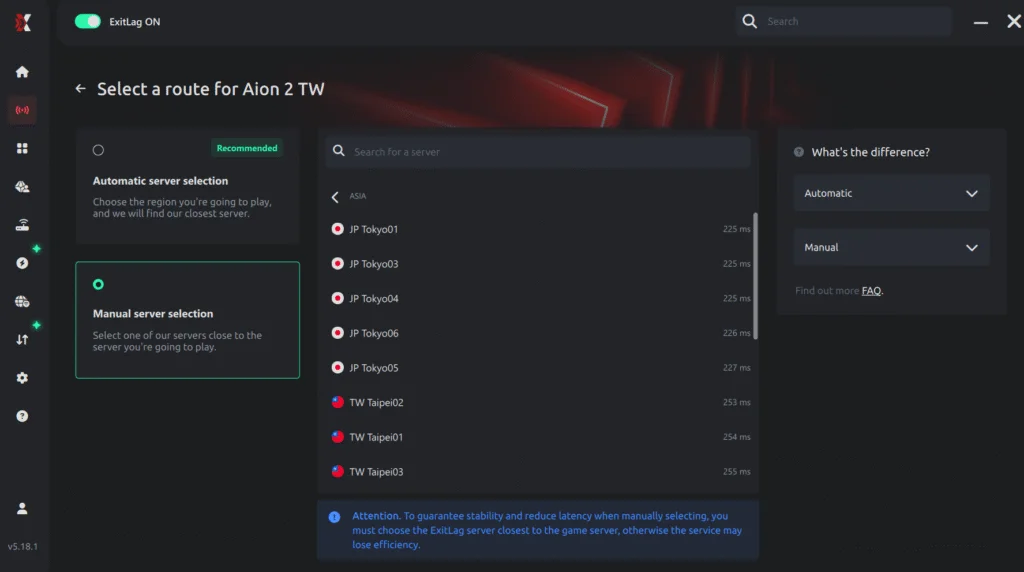Go back using the title arrow
The image size is (1024, 572).
(81, 89)
